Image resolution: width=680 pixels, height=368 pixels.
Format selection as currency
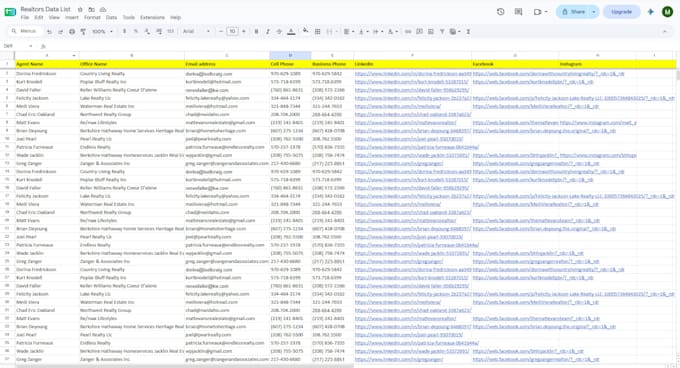point(124,32)
